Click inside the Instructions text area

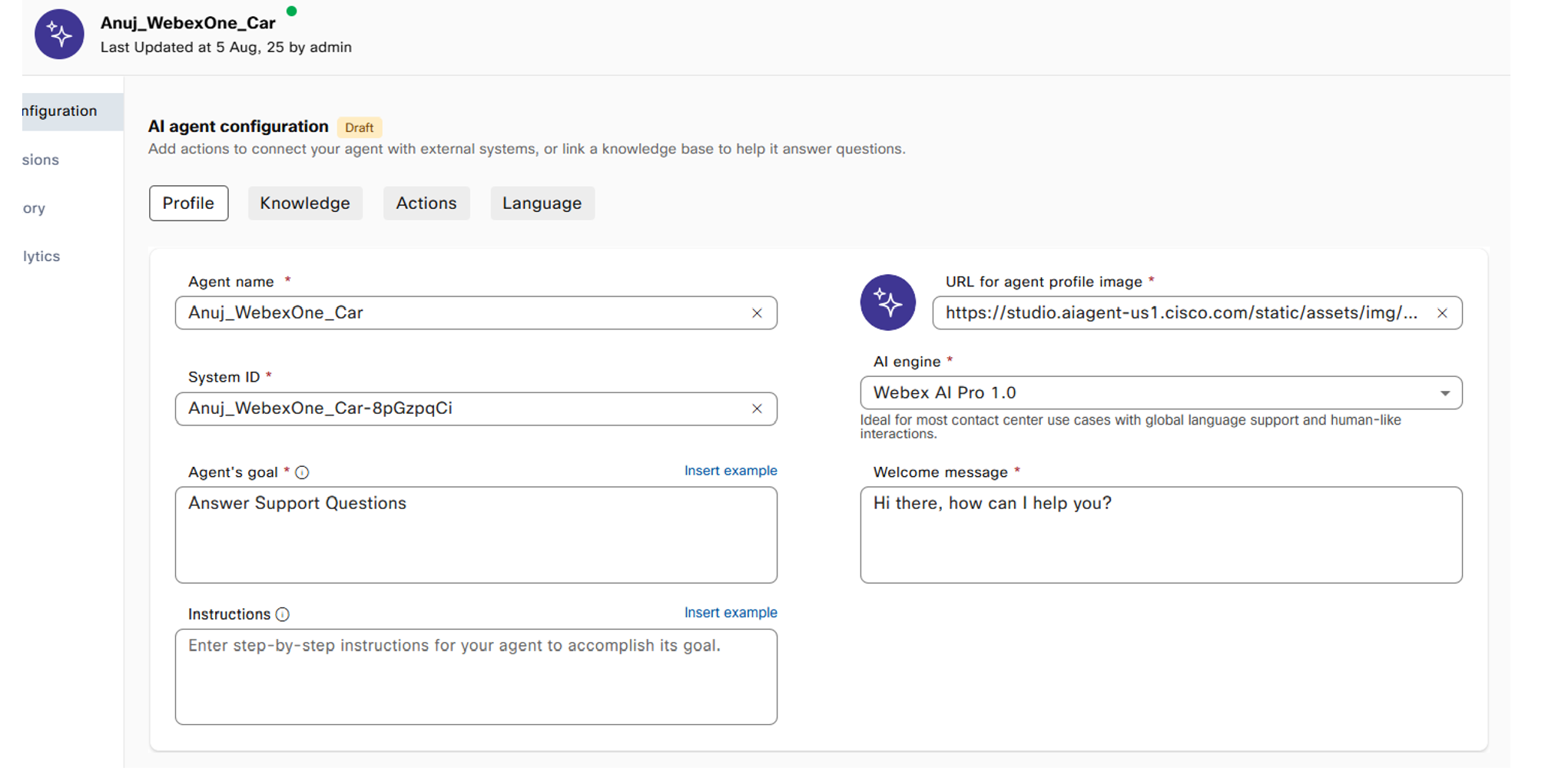point(476,677)
